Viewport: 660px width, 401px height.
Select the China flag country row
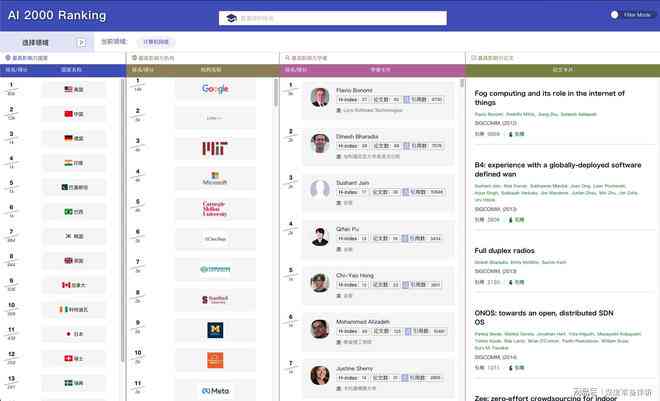[x=74, y=114]
